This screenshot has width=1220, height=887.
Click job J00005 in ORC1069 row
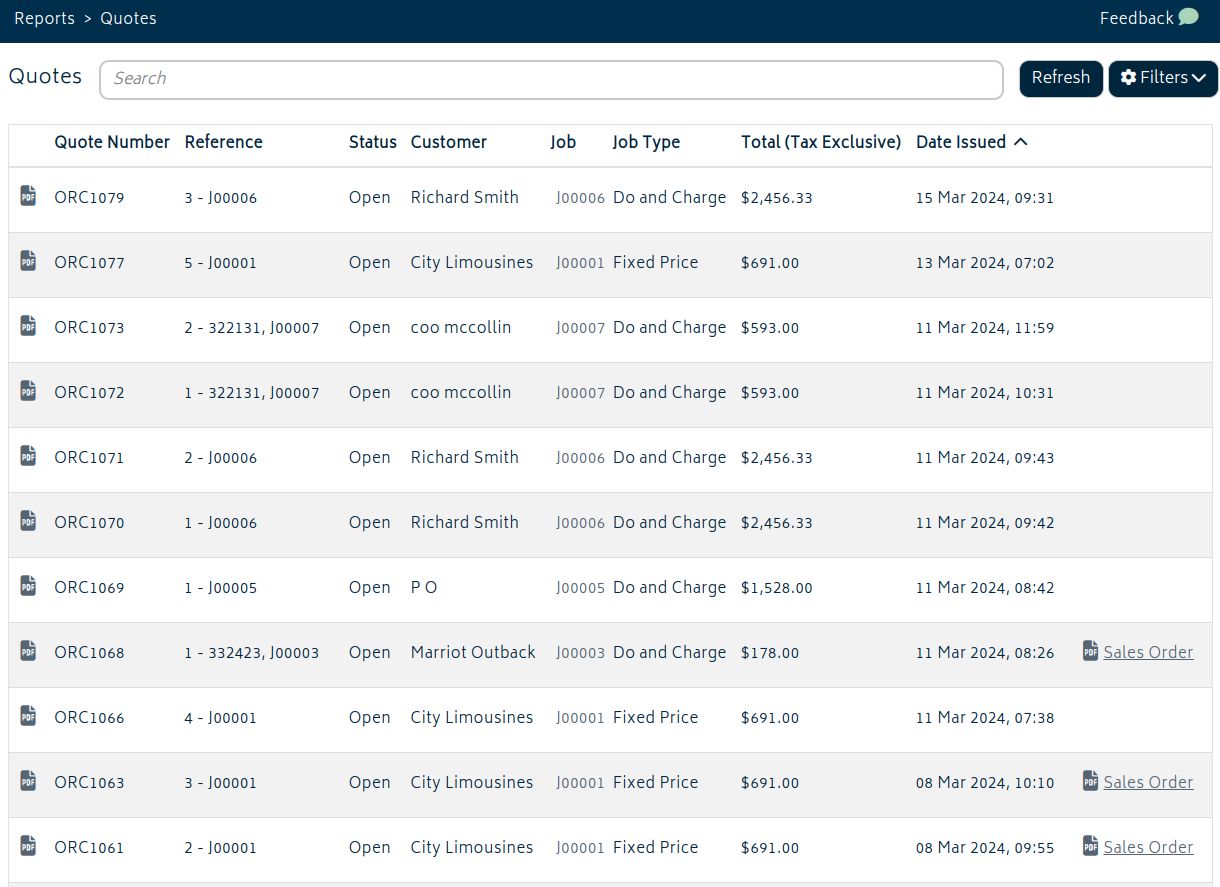tap(580, 588)
